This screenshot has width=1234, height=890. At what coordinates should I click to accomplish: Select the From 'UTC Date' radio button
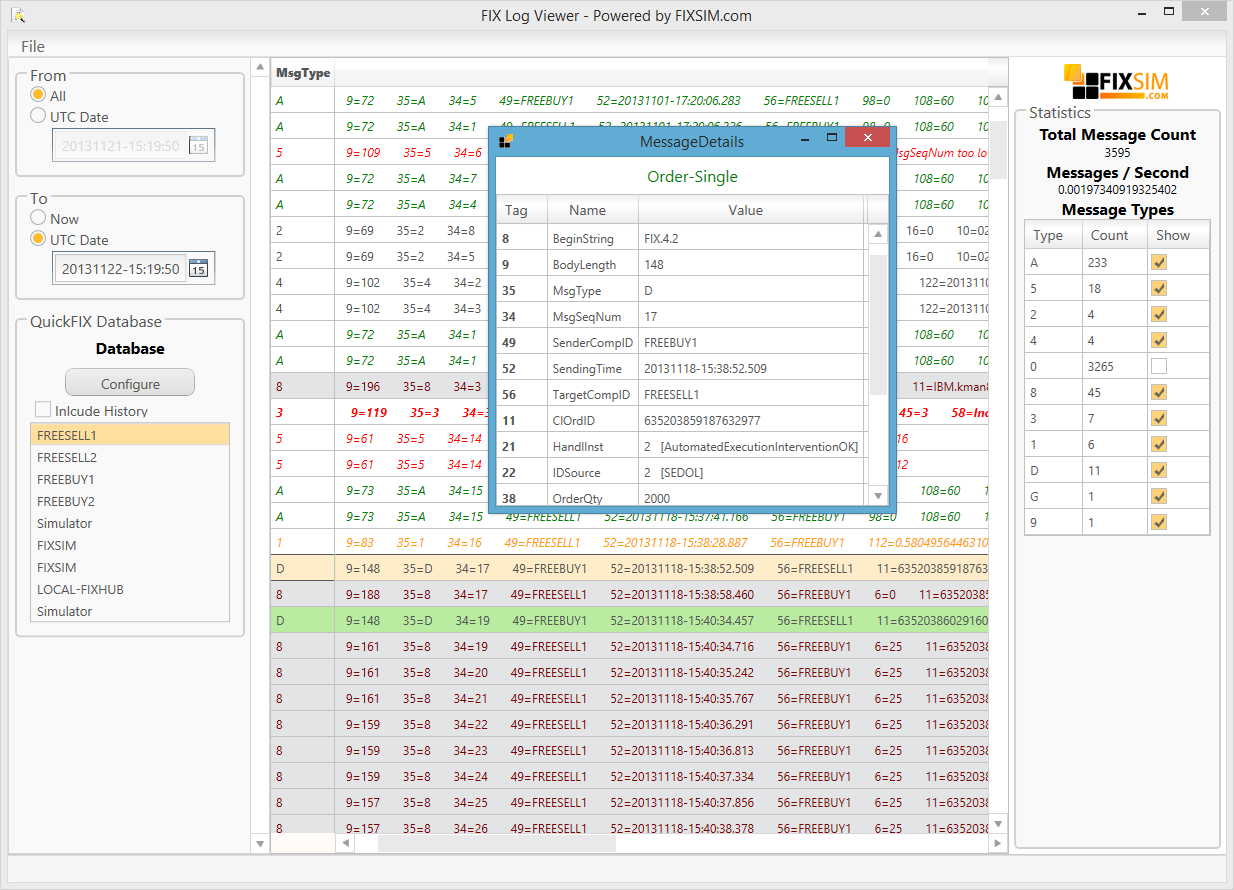click(38, 116)
